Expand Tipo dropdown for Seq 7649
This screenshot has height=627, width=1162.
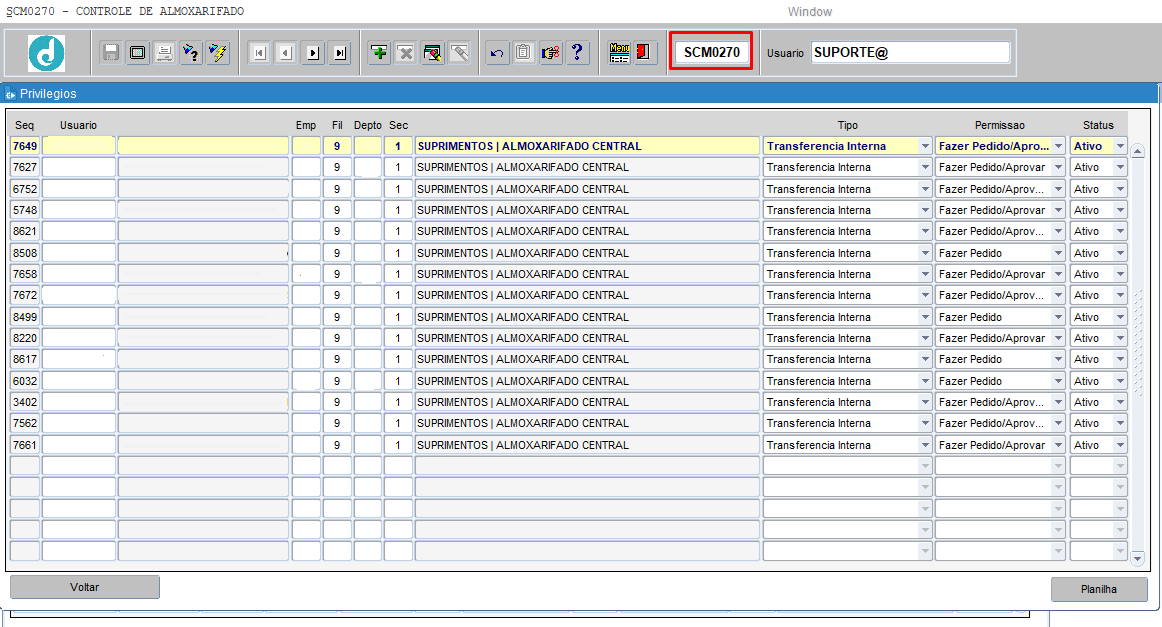[x=925, y=147]
